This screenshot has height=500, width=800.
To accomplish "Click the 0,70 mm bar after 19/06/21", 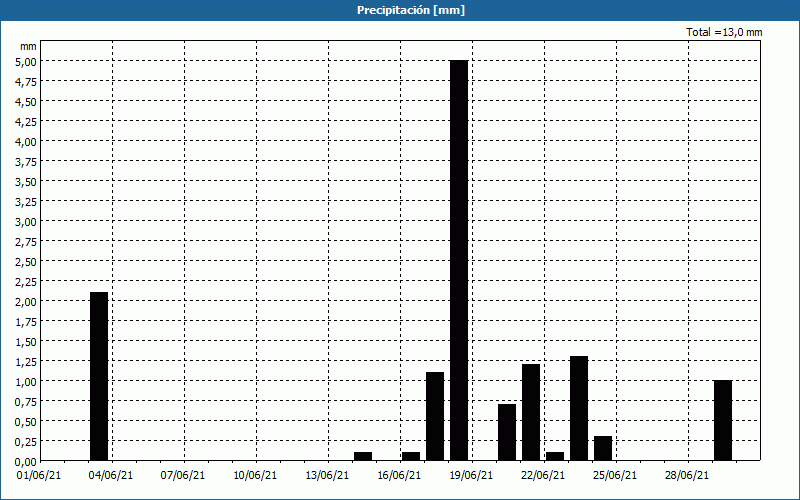I will click(x=507, y=432).
